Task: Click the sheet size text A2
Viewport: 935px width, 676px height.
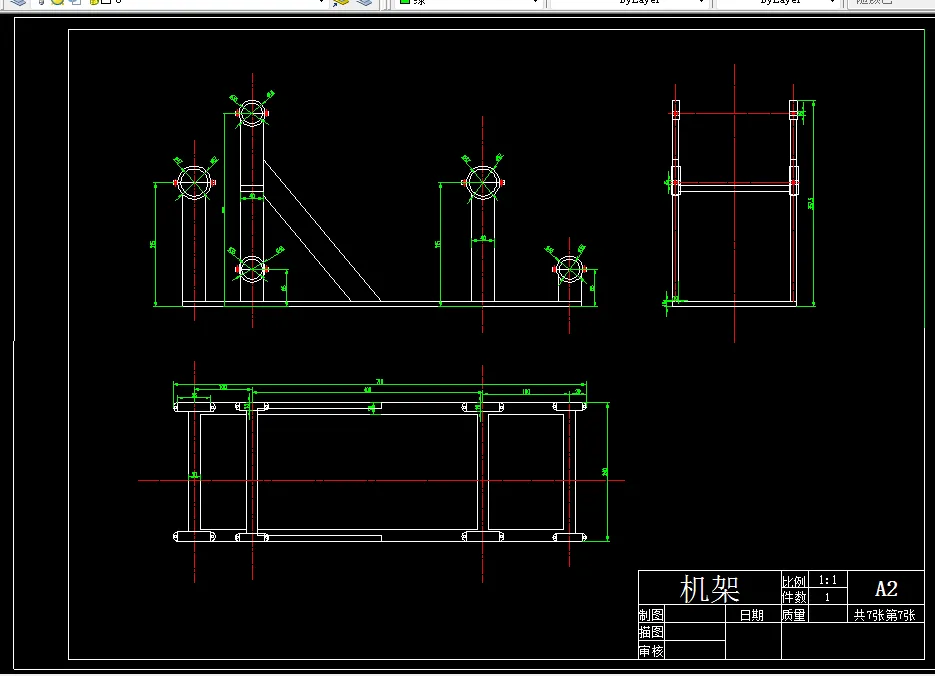Action: tap(886, 589)
